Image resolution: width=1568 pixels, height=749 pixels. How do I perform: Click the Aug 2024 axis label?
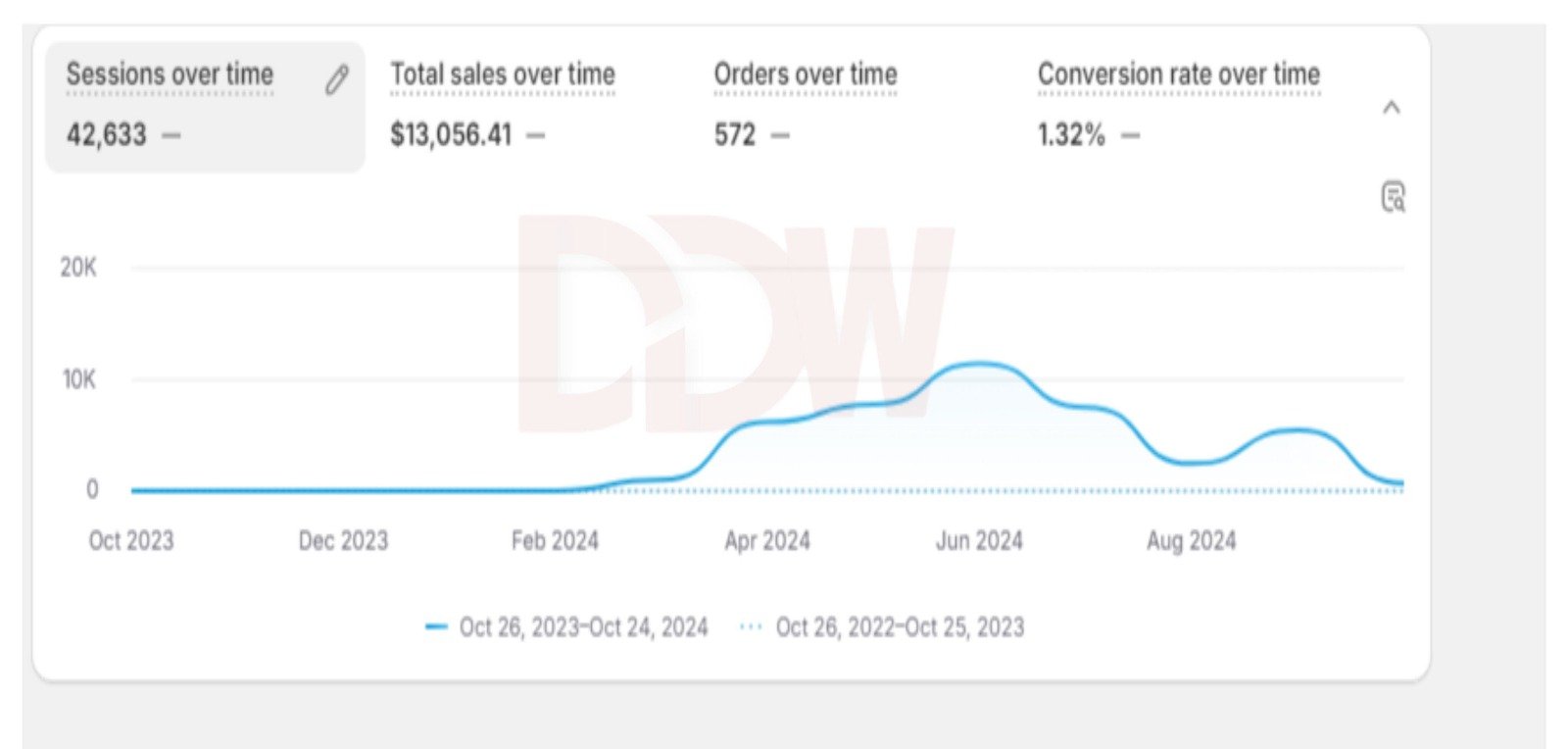click(x=1191, y=541)
